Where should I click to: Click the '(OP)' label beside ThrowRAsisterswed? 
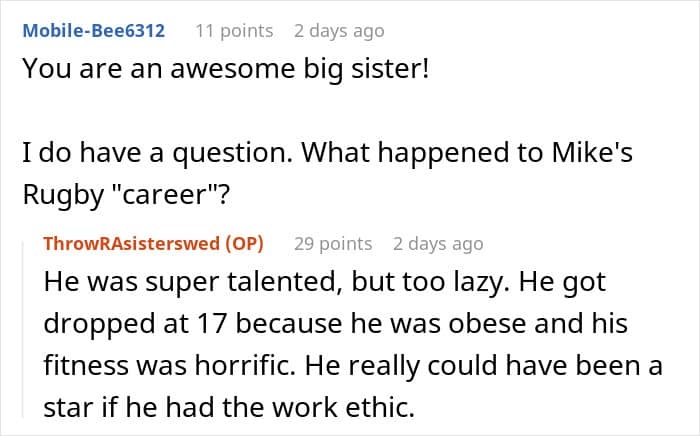[244, 244]
